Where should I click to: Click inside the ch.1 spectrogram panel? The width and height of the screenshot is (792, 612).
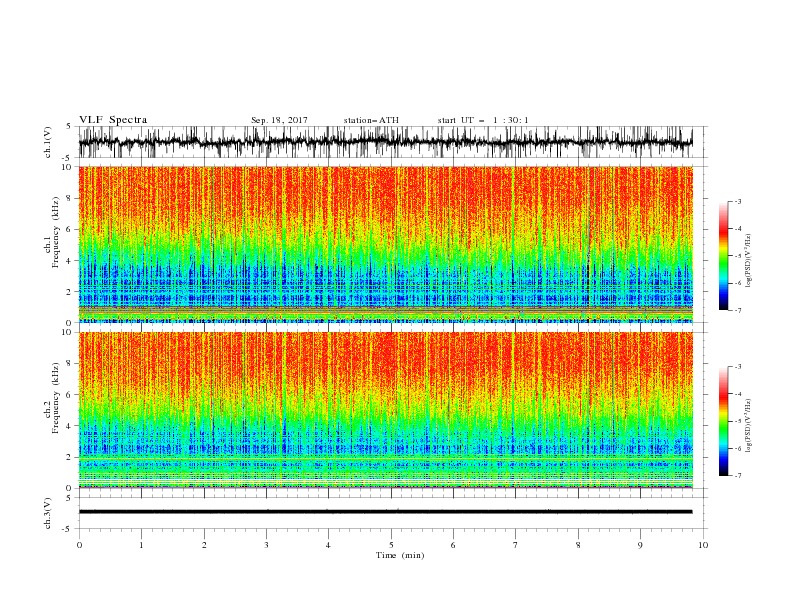tap(385, 244)
